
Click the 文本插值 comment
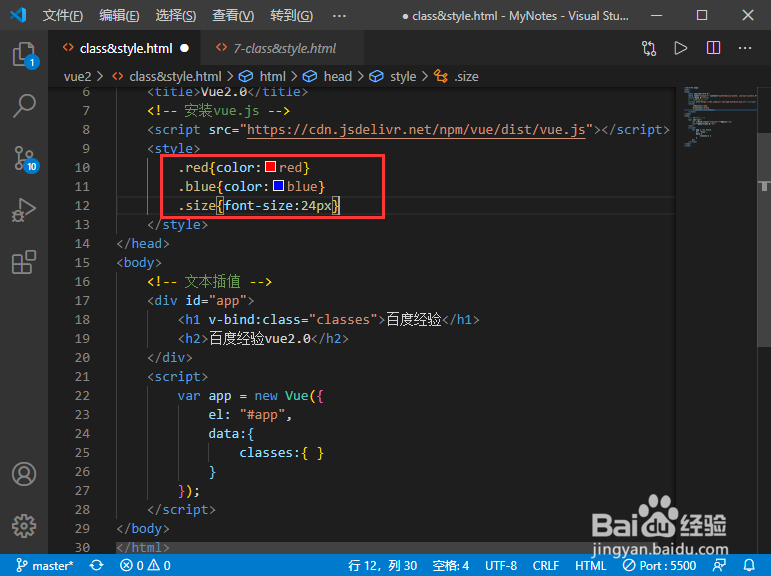209,281
